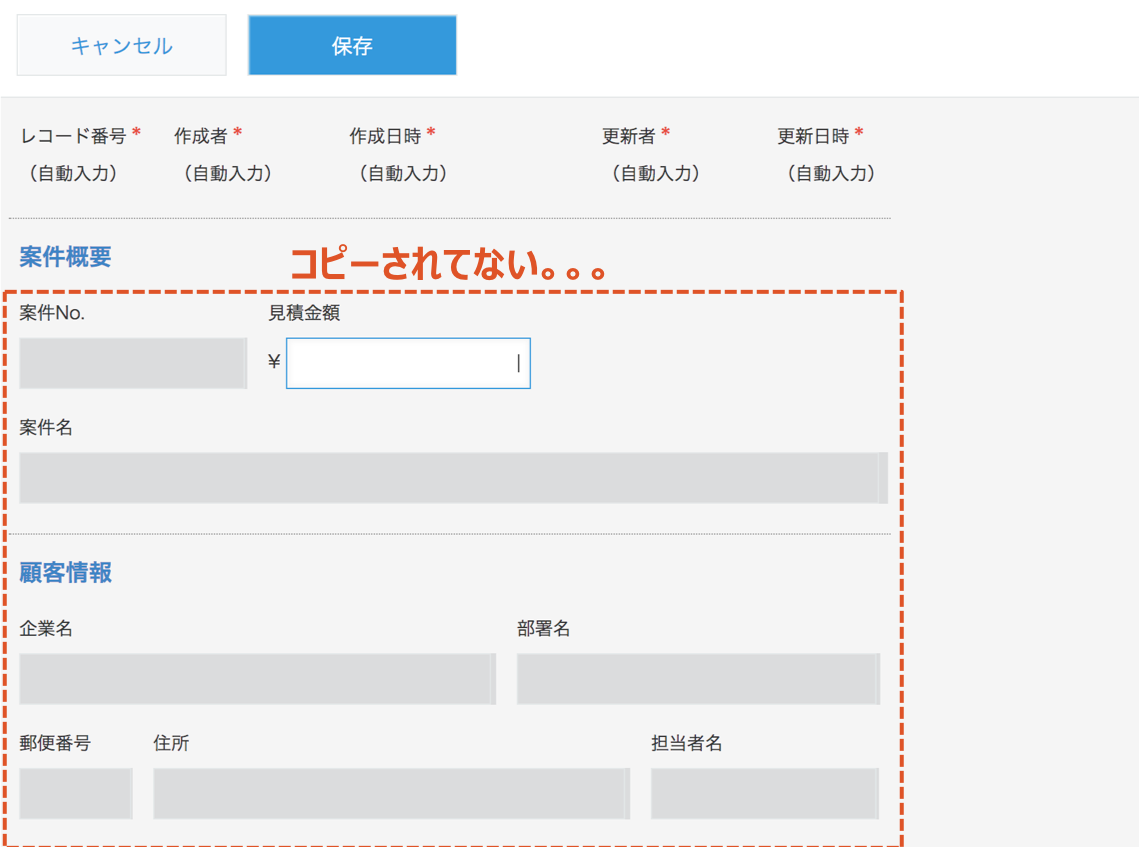Focus the 見積金額 amount input box

click(408, 363)
